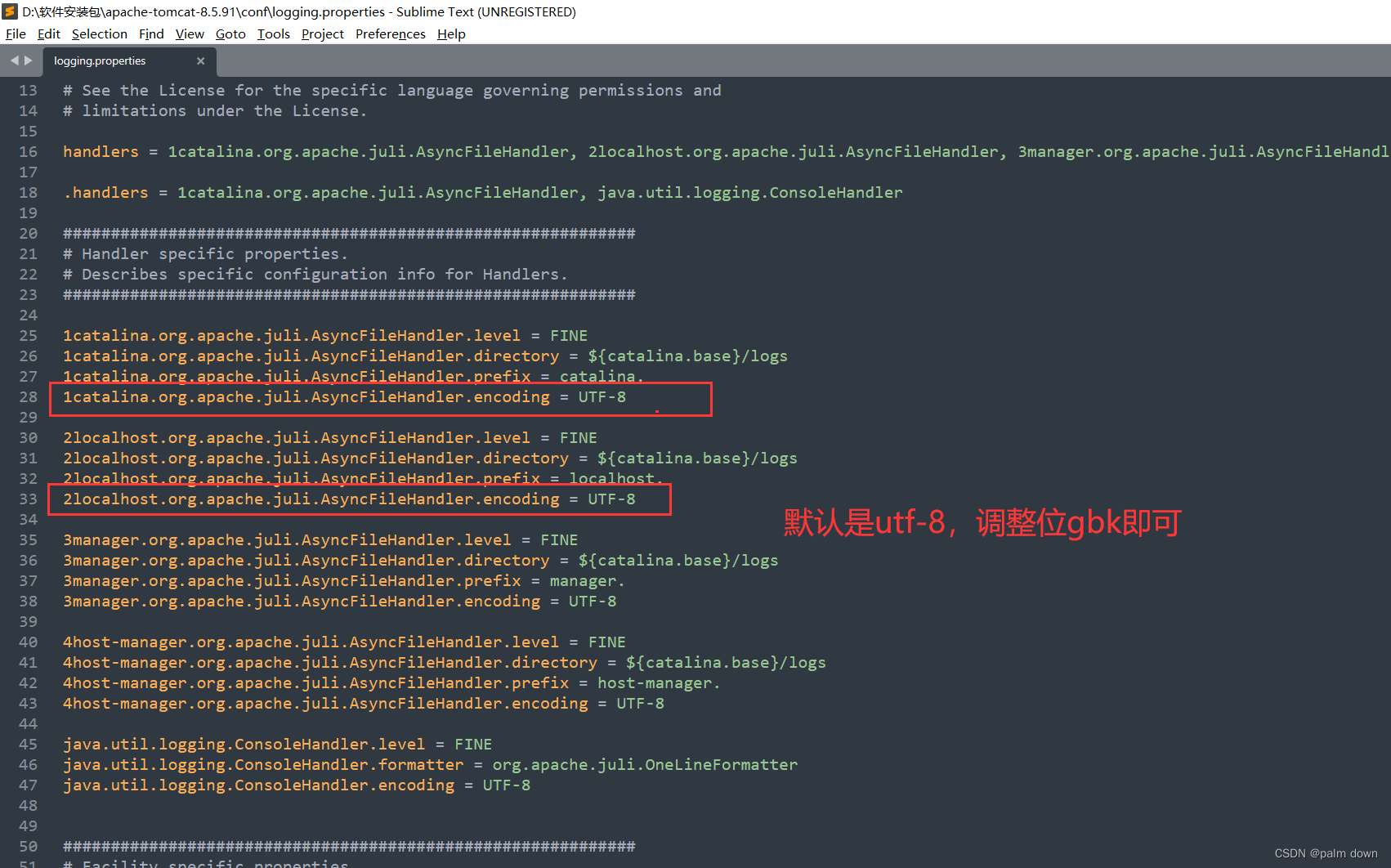Click '3manager.org.apache.juli.AsyncFileHandler.encoding' key
The image size is (1391, 868).
[x=302, y=601]
